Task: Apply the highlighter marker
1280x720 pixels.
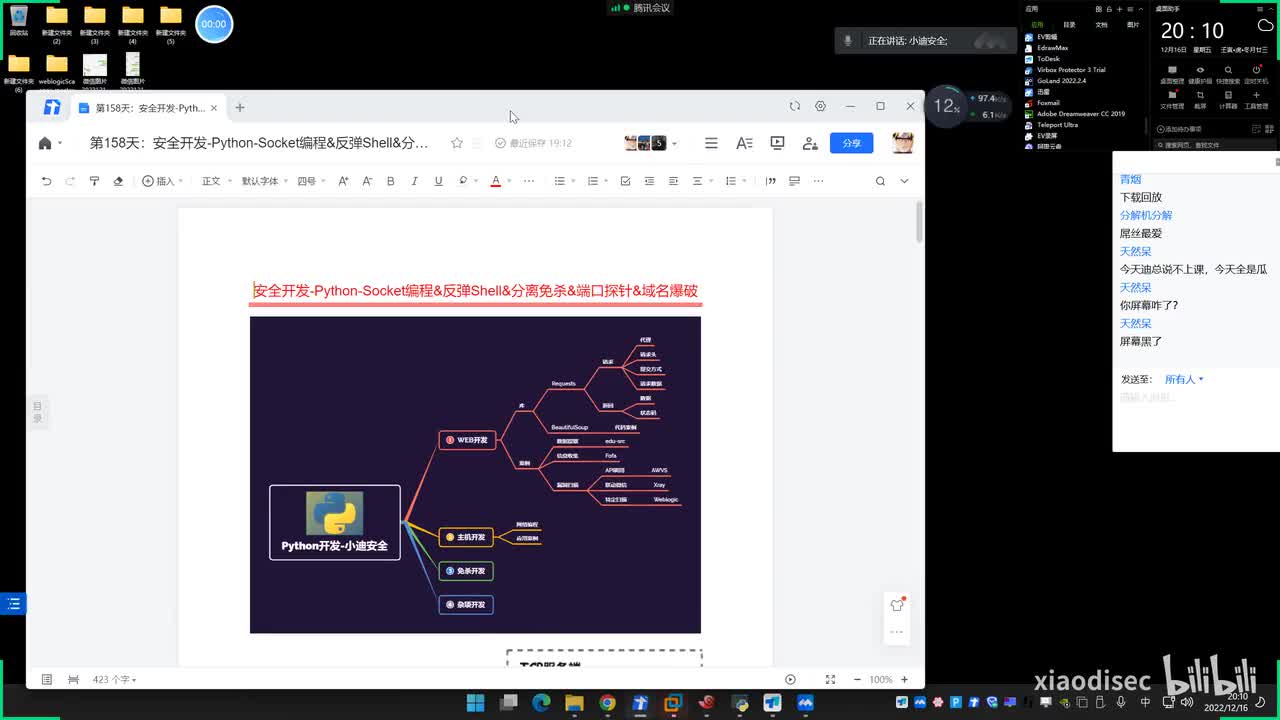Action: pos(463,181)
